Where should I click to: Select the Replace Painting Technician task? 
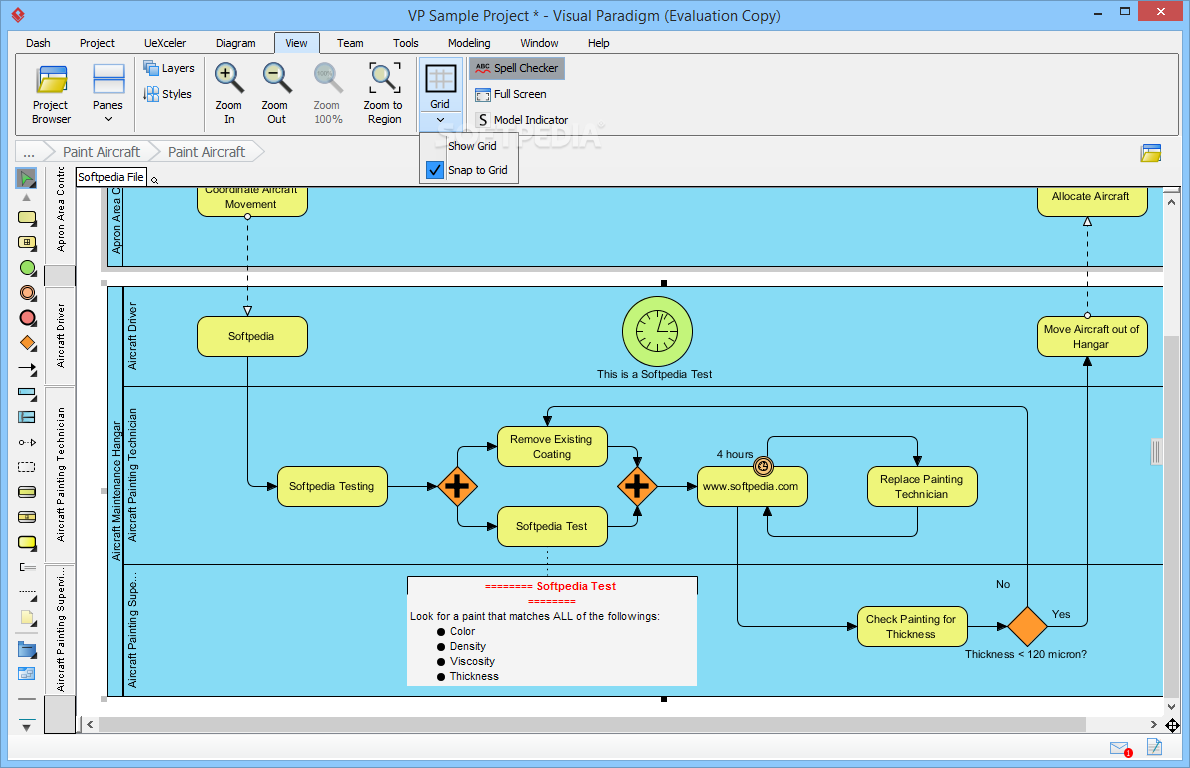(x=921, y=486)
